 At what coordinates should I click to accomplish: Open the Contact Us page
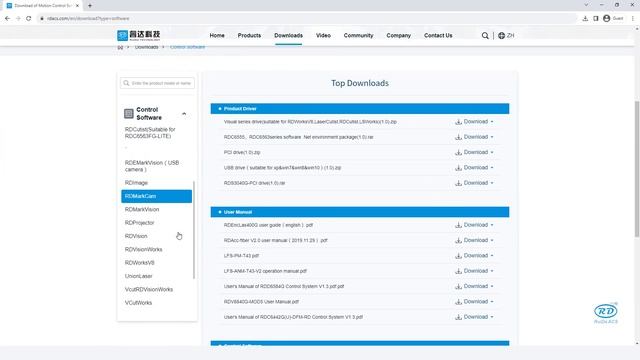click(438, 36)
